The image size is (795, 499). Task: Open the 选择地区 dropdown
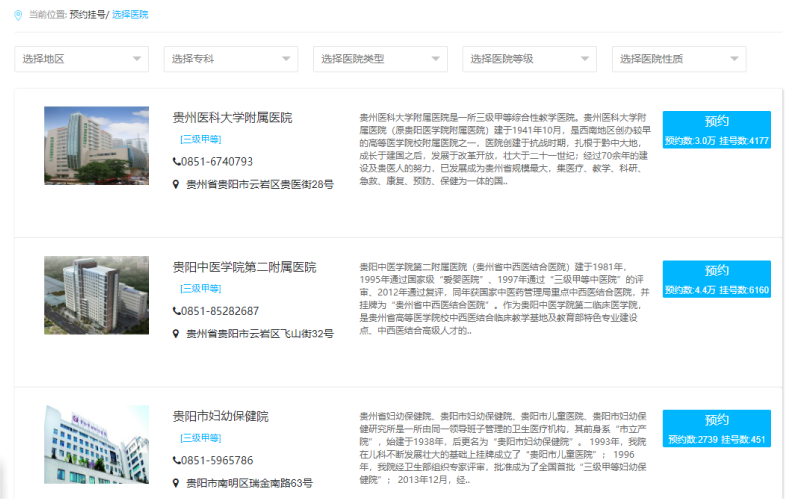coord(81,59)
